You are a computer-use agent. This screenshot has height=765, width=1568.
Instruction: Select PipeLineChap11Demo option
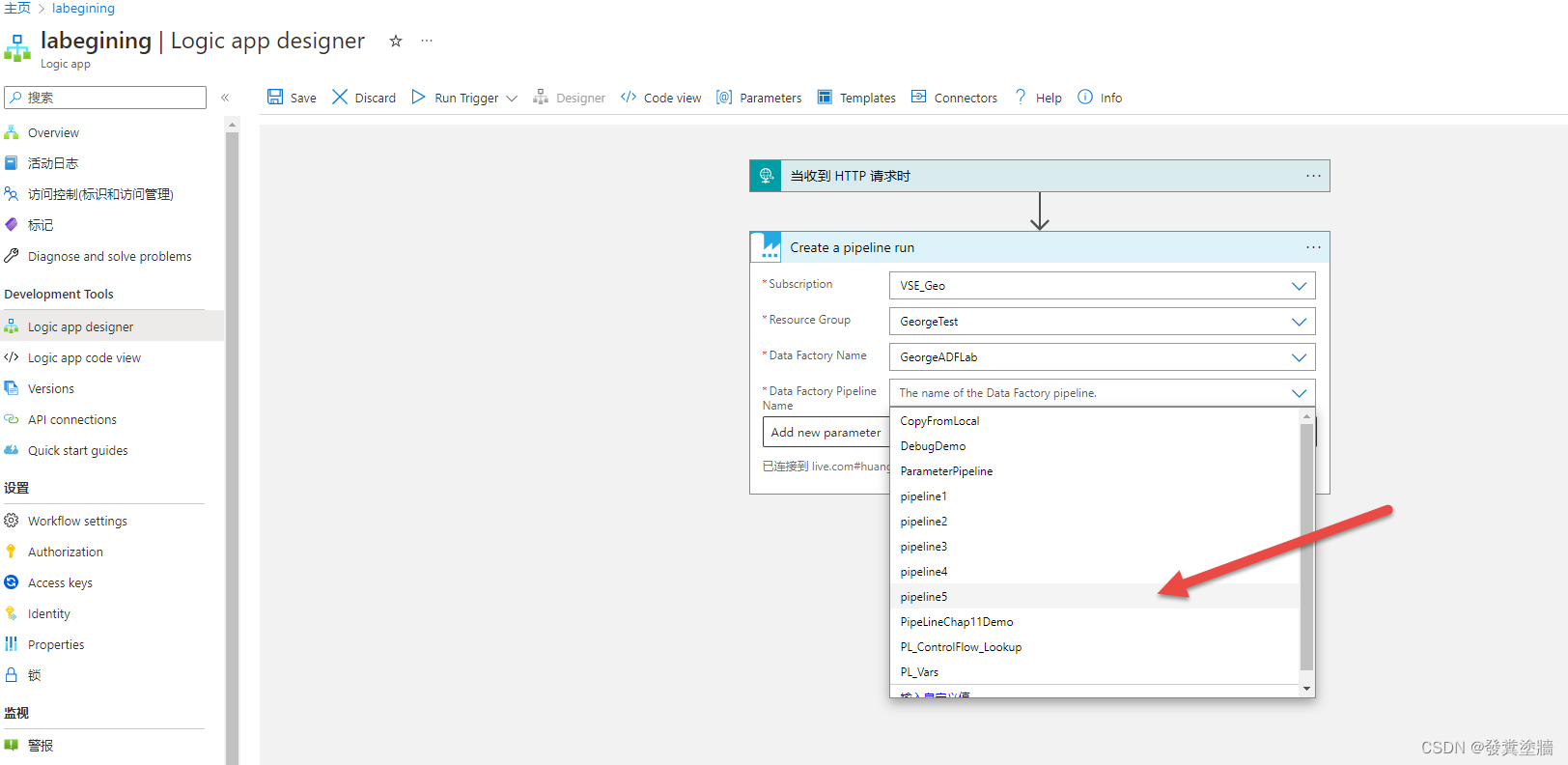pos(1095,622)
